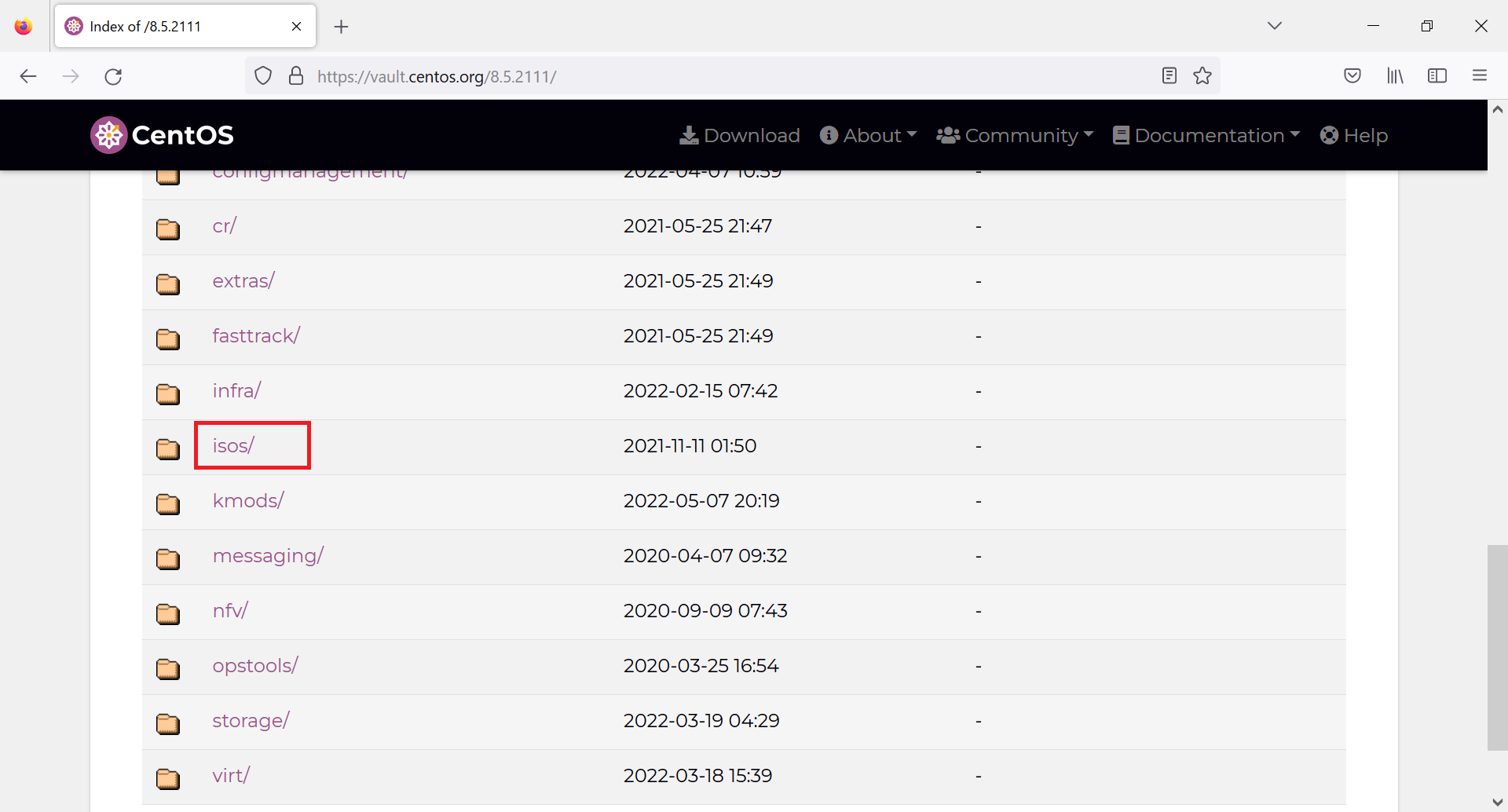Open the isos/ directory link

233,446
